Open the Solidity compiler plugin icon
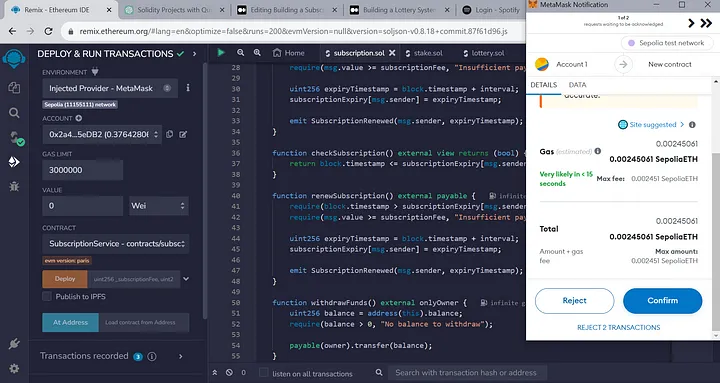Image resolution: width=720 pixels, height=383 pixels. [15, 138]
